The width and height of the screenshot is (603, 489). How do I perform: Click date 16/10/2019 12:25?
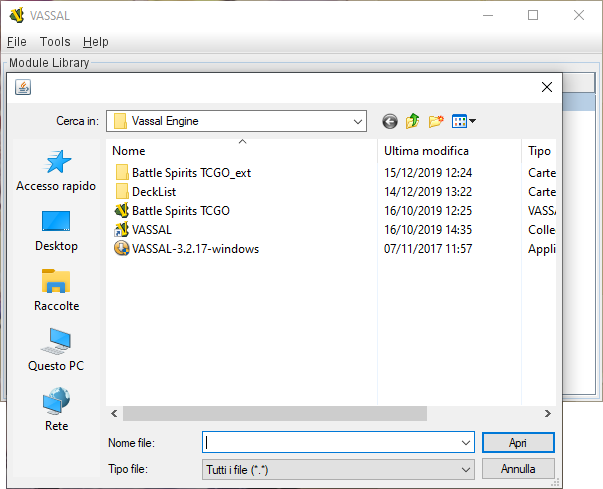point(428,211)
